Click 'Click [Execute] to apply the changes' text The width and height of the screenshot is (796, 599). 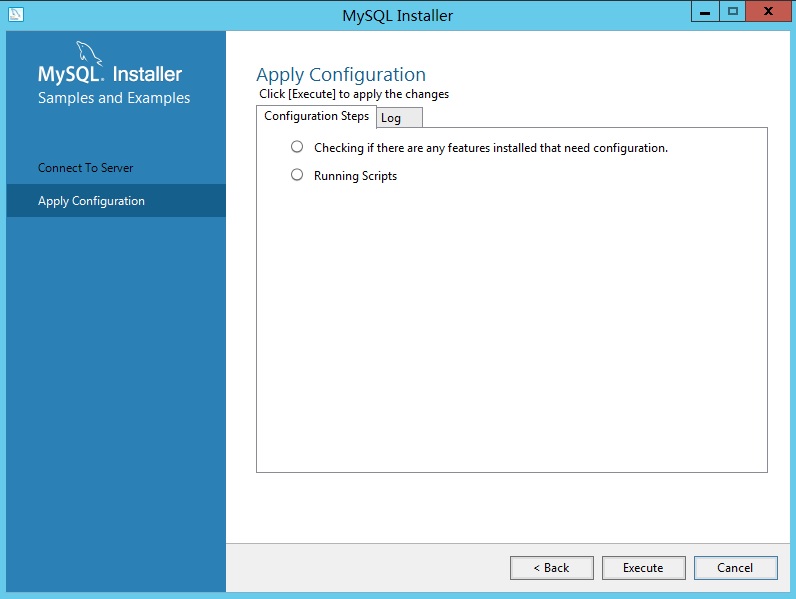tap(354, 94)
